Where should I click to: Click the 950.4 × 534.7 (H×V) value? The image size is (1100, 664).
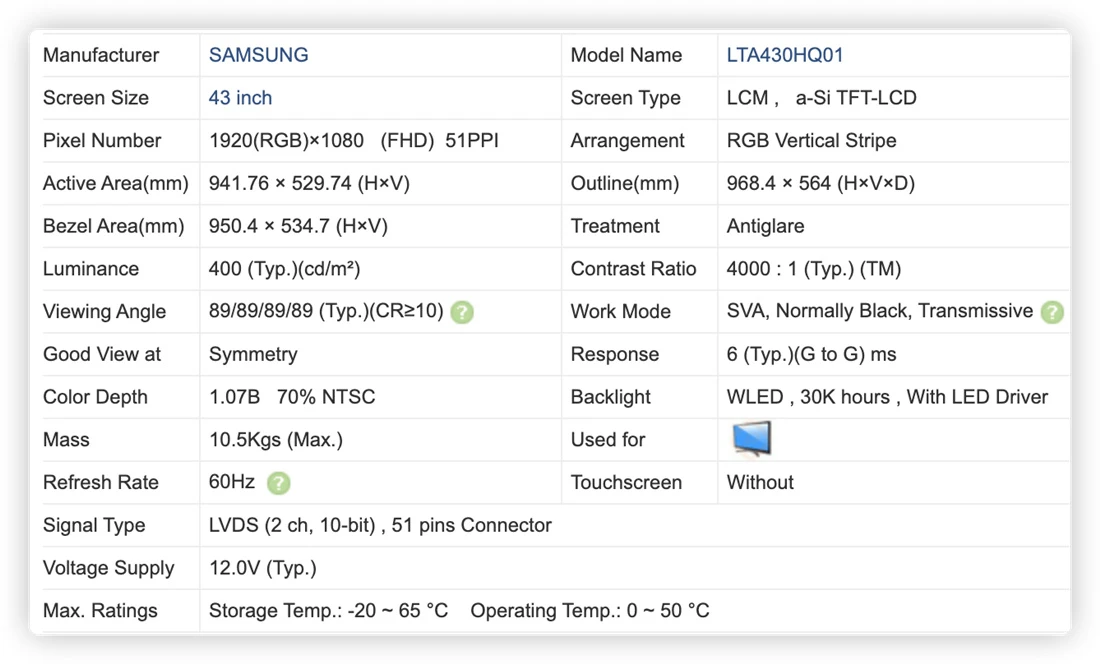coord(298,226)
